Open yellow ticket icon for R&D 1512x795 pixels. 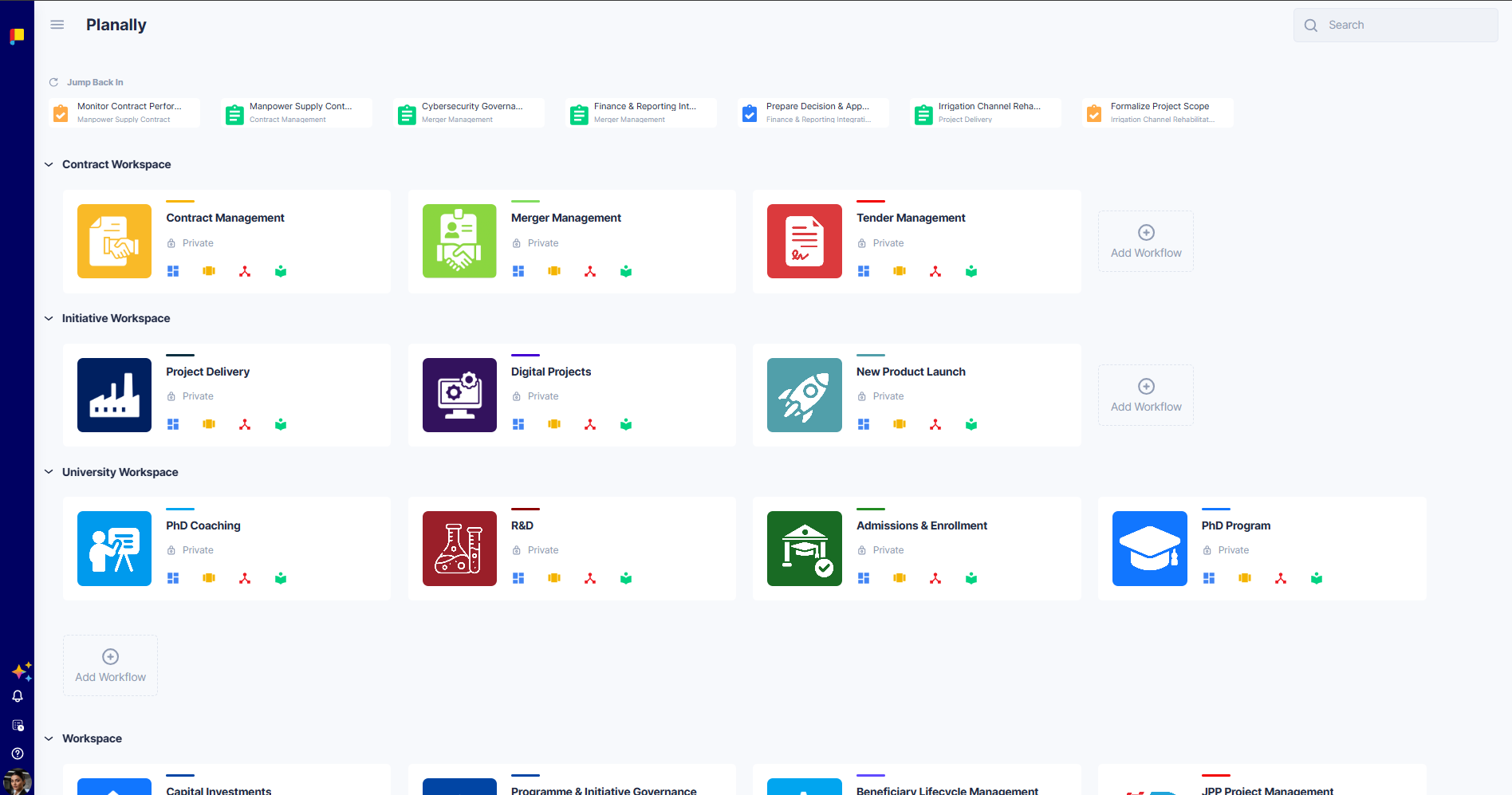[x=554, y=578]
